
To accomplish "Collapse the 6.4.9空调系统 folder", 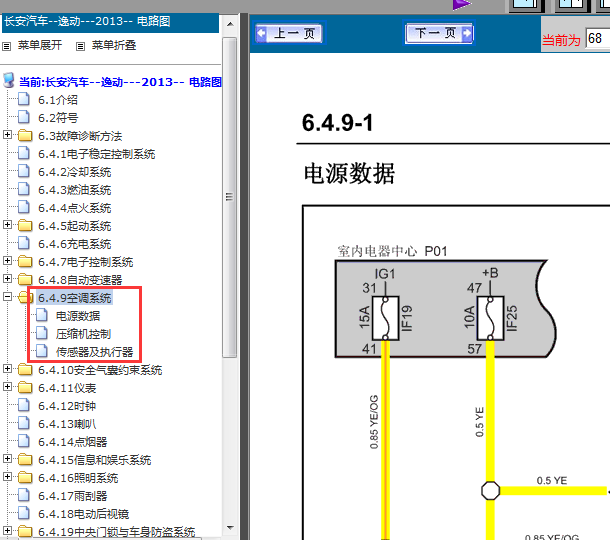I will [7, 296].
